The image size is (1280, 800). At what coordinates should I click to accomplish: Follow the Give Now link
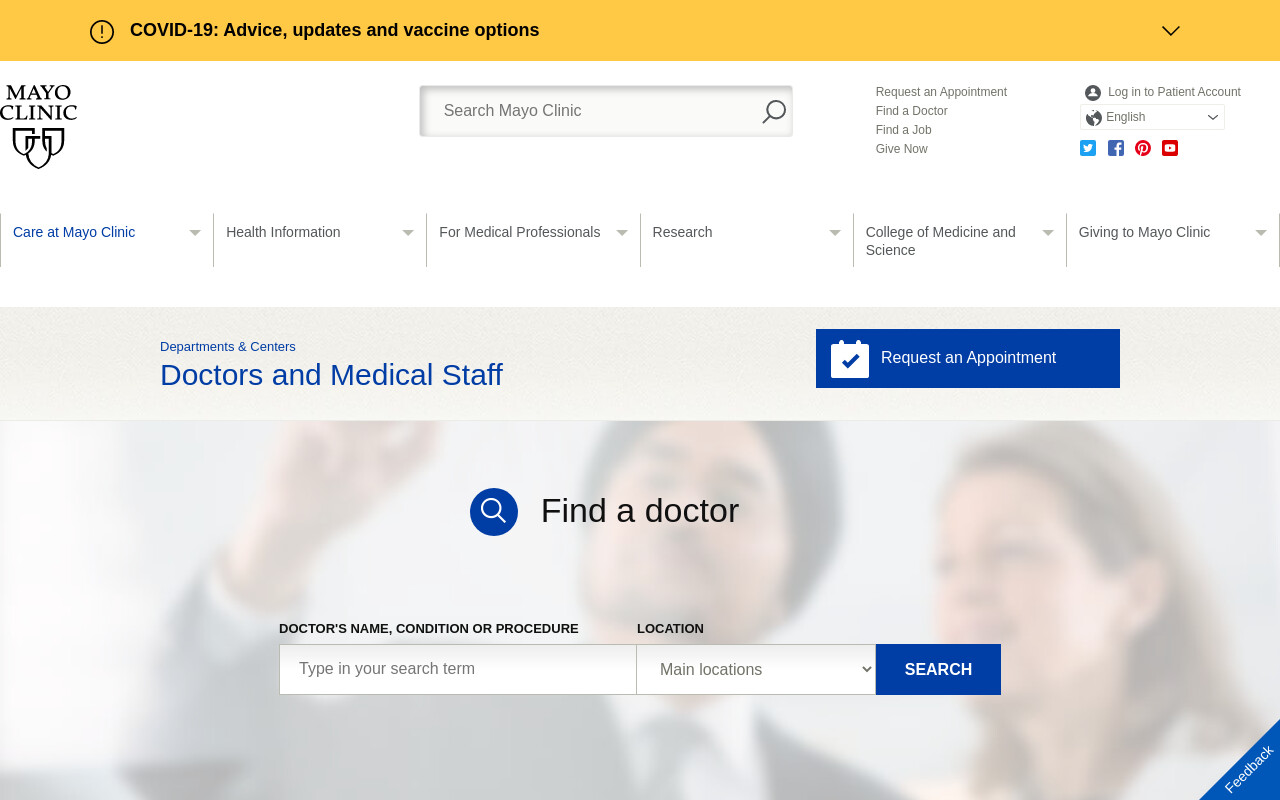click(x=901, y=149)
